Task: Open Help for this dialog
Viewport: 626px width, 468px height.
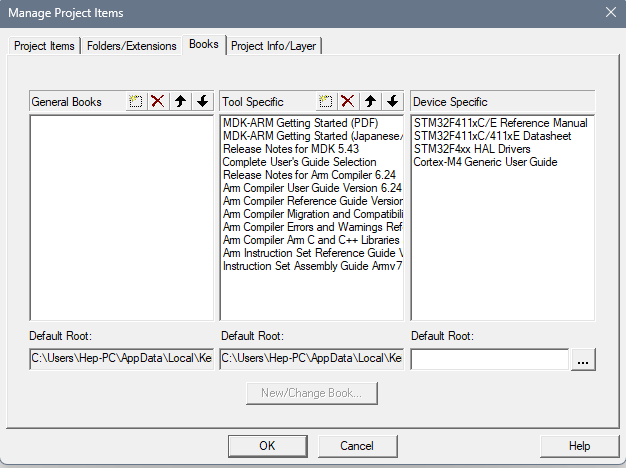Action: point(579,446)
